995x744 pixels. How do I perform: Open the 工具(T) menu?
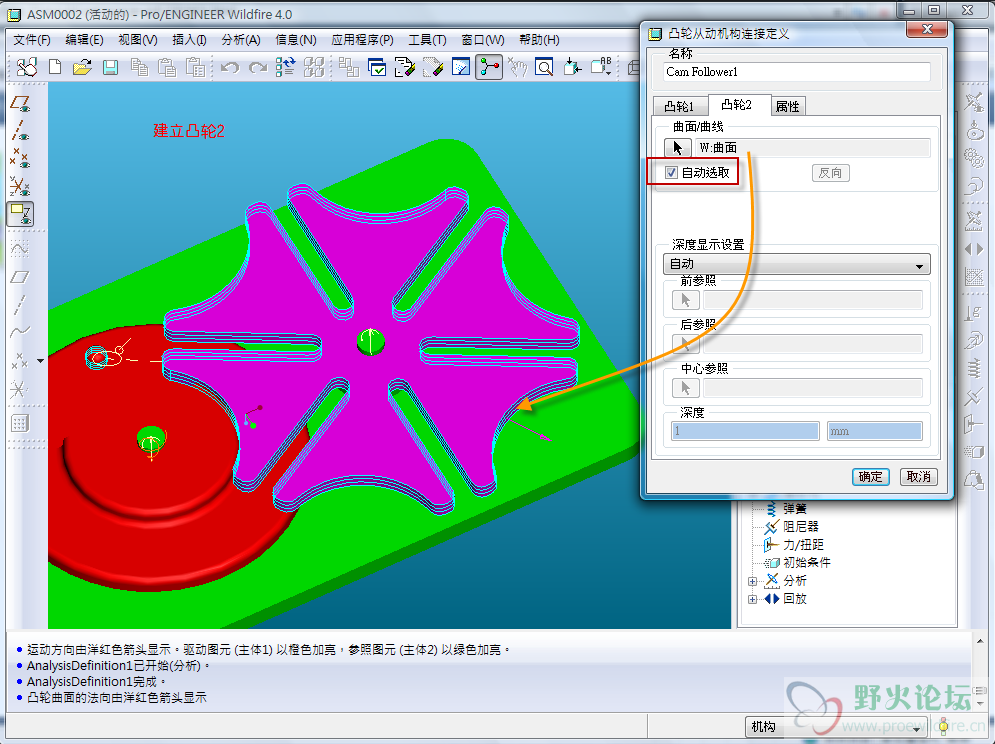pos(427,40)
